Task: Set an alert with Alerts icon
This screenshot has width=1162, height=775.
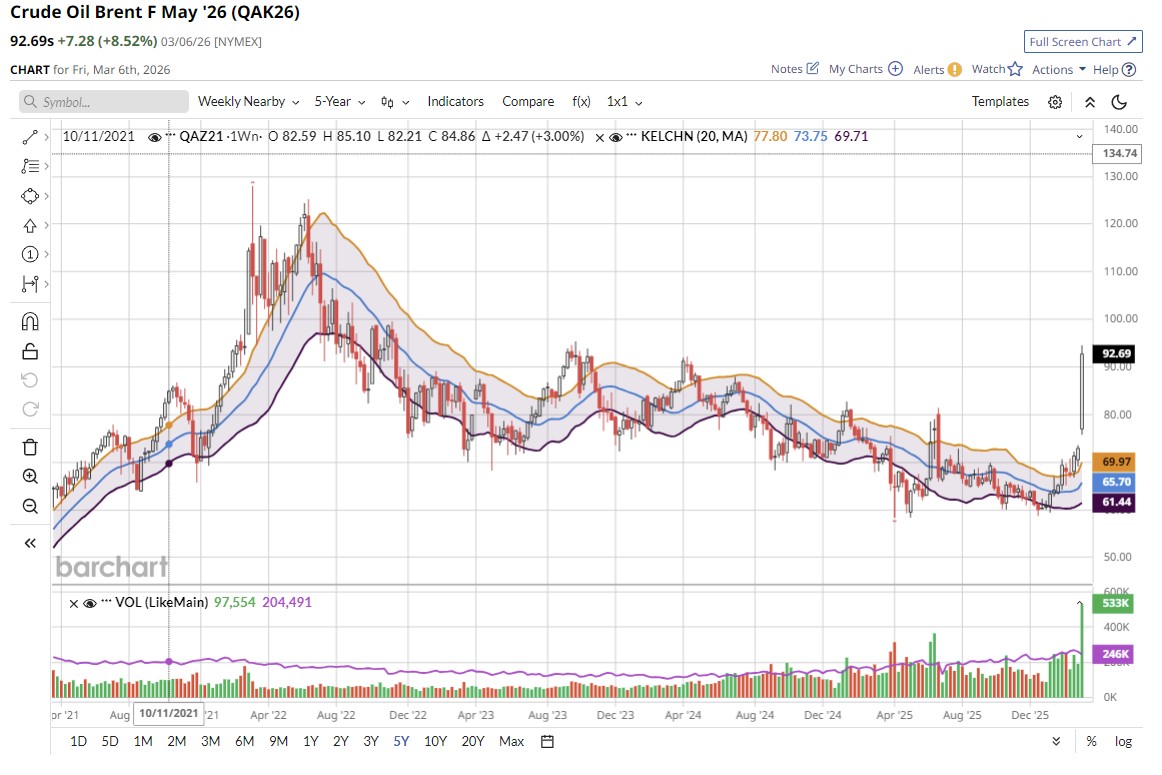Action: pyautogui.click(x=954, y=70)
